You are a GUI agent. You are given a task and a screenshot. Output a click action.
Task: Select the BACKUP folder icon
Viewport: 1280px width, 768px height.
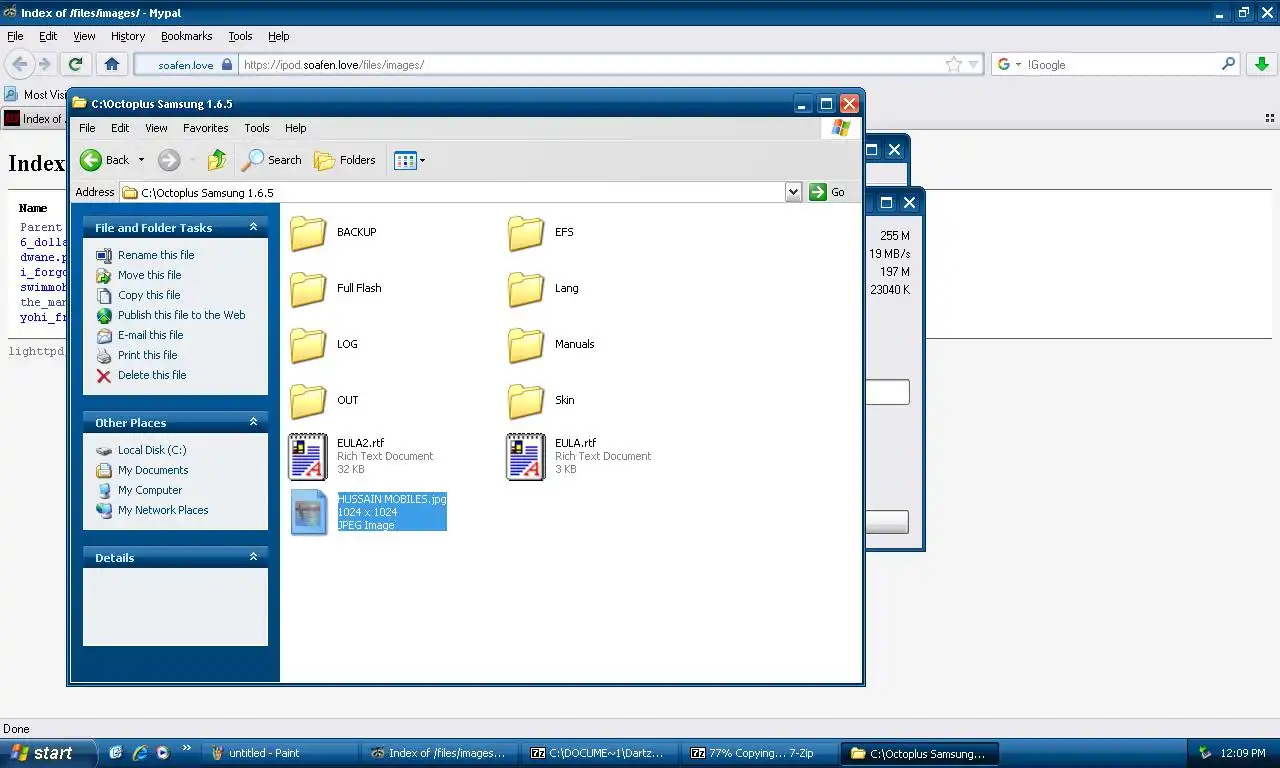coord(308,233)
